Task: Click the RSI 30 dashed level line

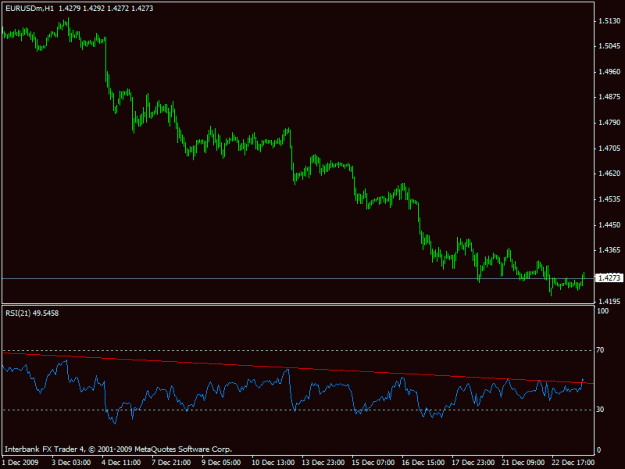Action: tap(298, 410)
